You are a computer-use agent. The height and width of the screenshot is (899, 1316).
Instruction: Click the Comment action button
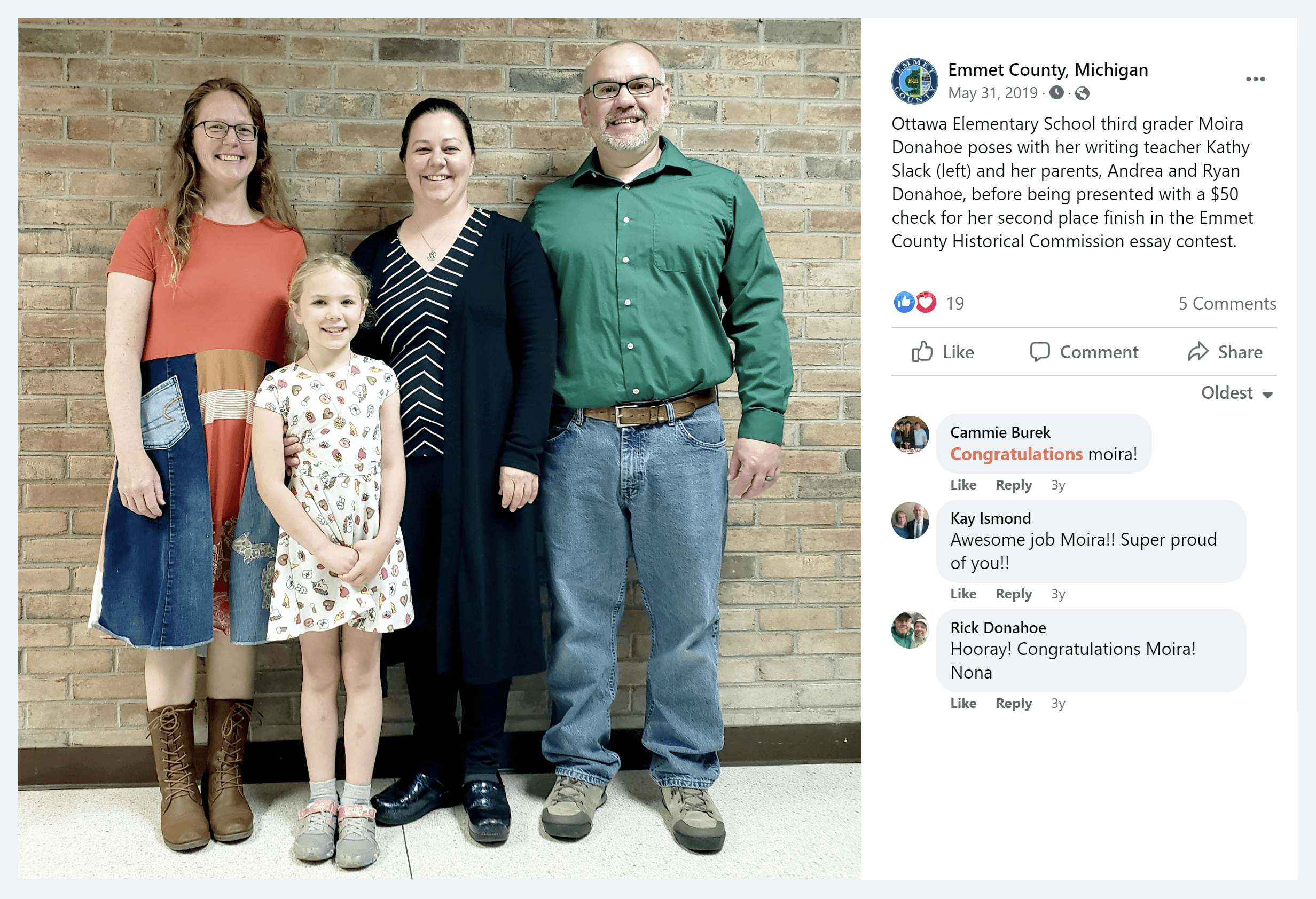[1083, 352]
